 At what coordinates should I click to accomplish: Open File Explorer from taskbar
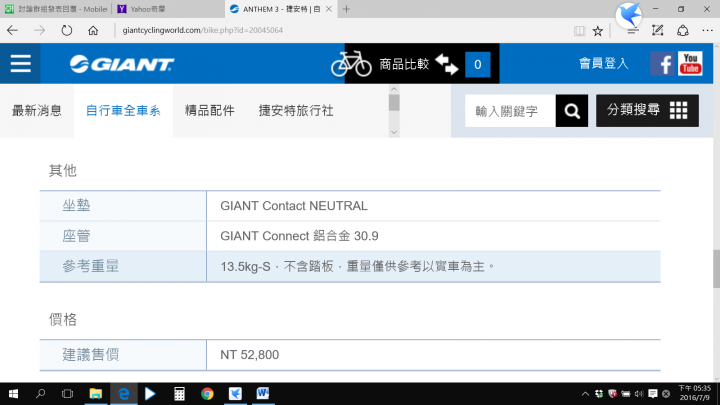(x=96, y=394)
